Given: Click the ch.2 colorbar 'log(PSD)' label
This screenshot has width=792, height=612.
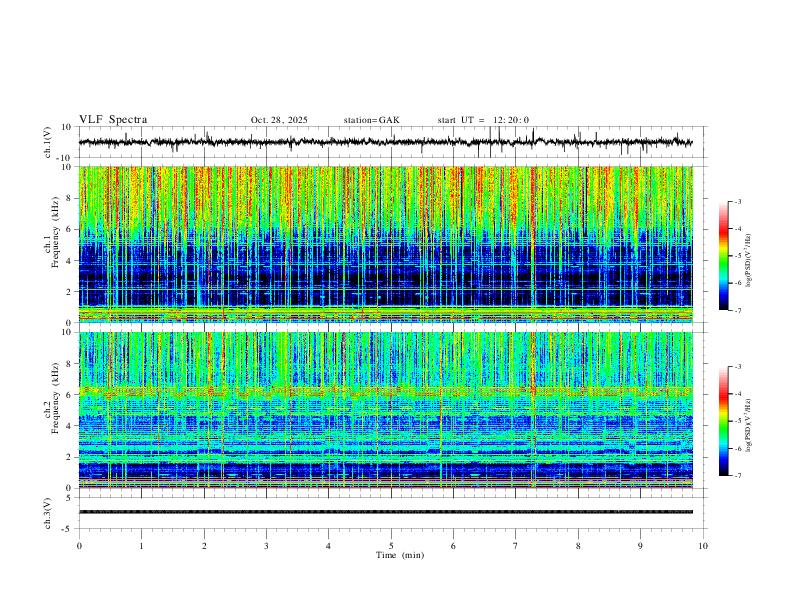Looking at the screenshot, I should pos(748,425).
